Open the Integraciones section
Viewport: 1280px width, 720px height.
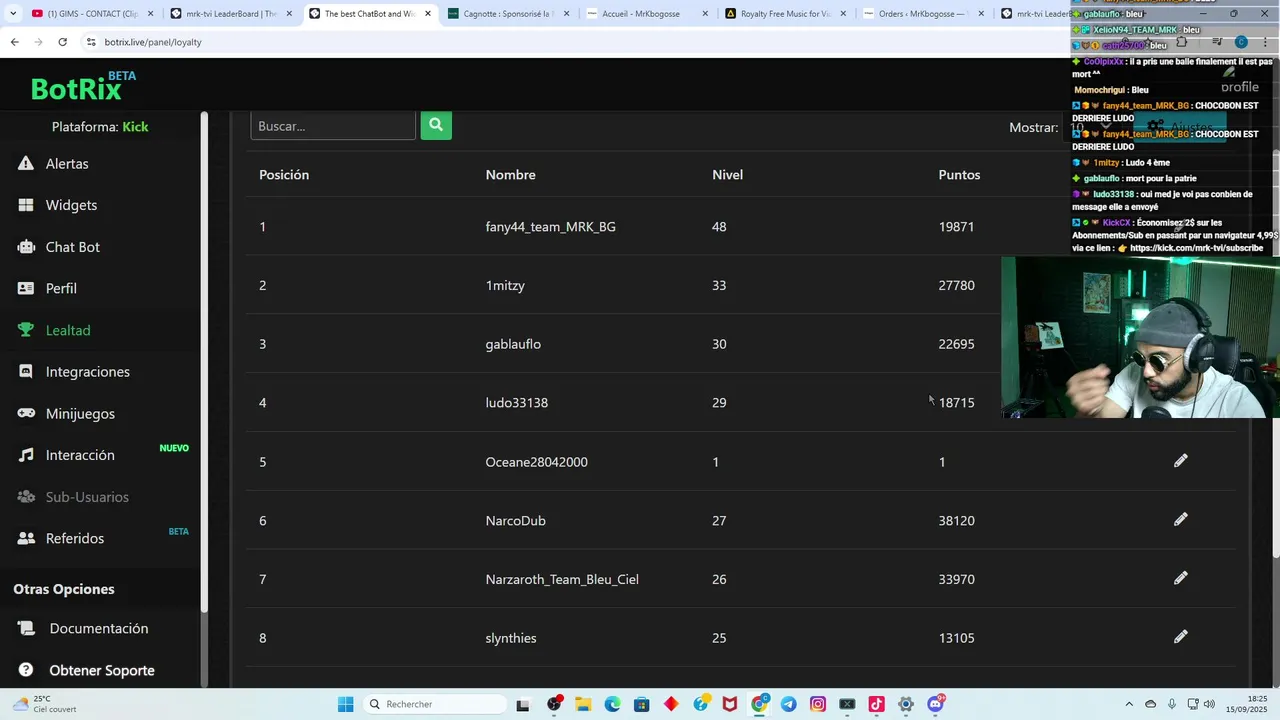pyautogui.click(x=87, y=372)
